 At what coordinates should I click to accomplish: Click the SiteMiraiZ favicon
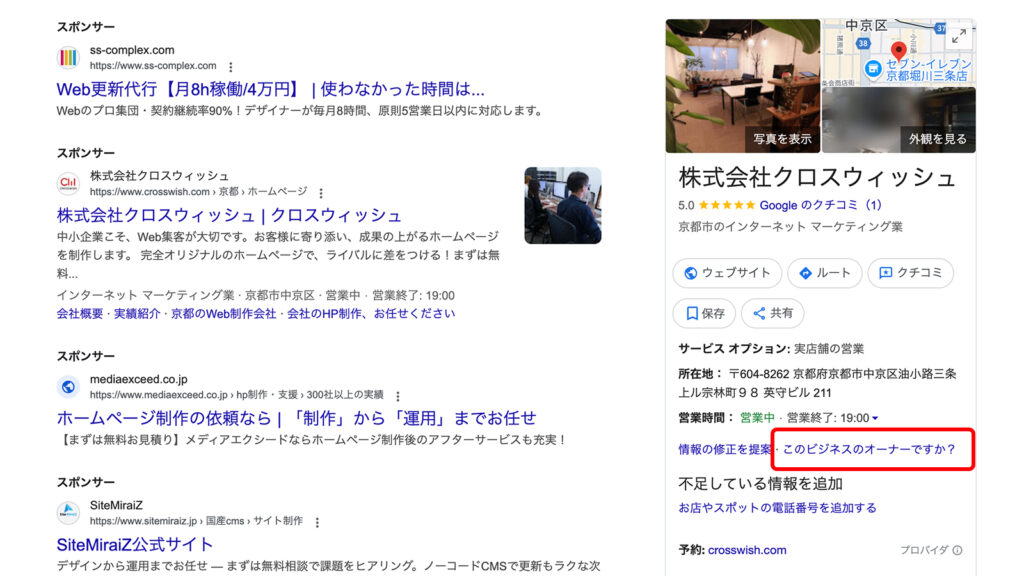click(x=68, y=513)
